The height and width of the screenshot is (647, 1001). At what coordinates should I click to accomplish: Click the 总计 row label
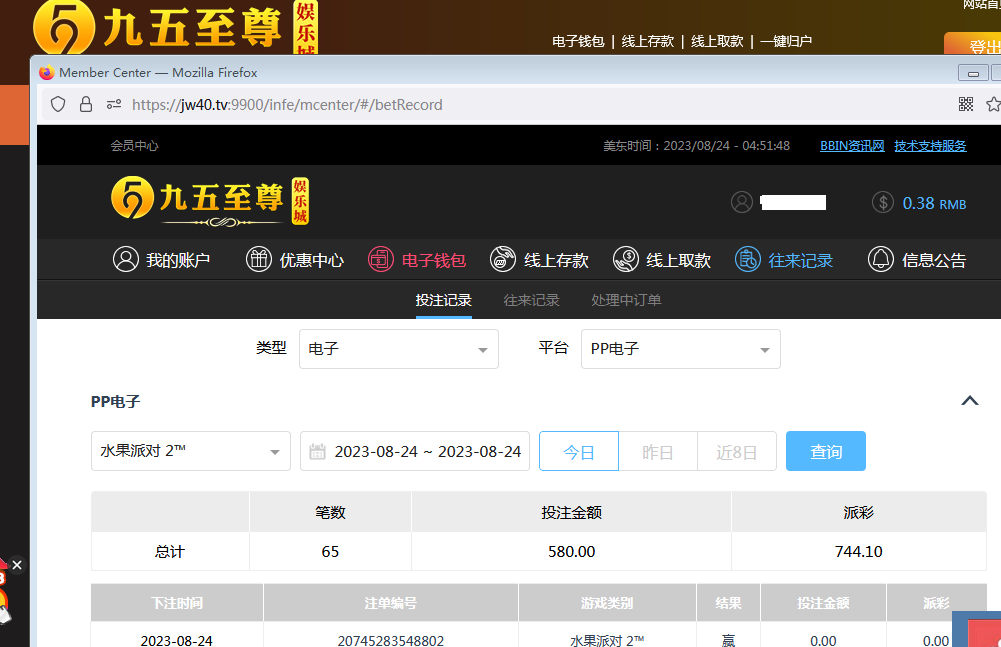[x=170, y=552]
